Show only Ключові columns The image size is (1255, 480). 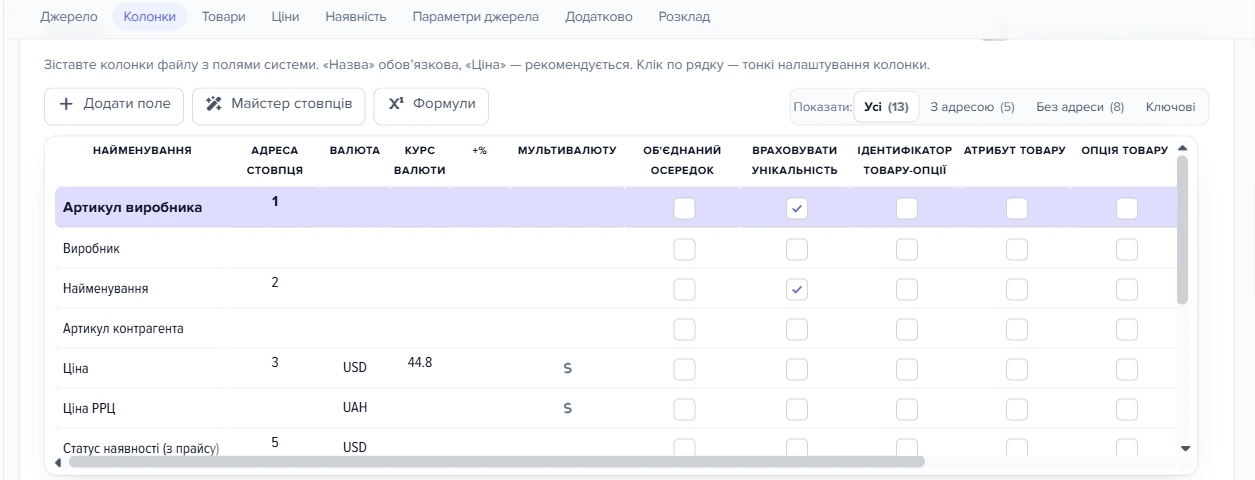[x=1170, y=107]
